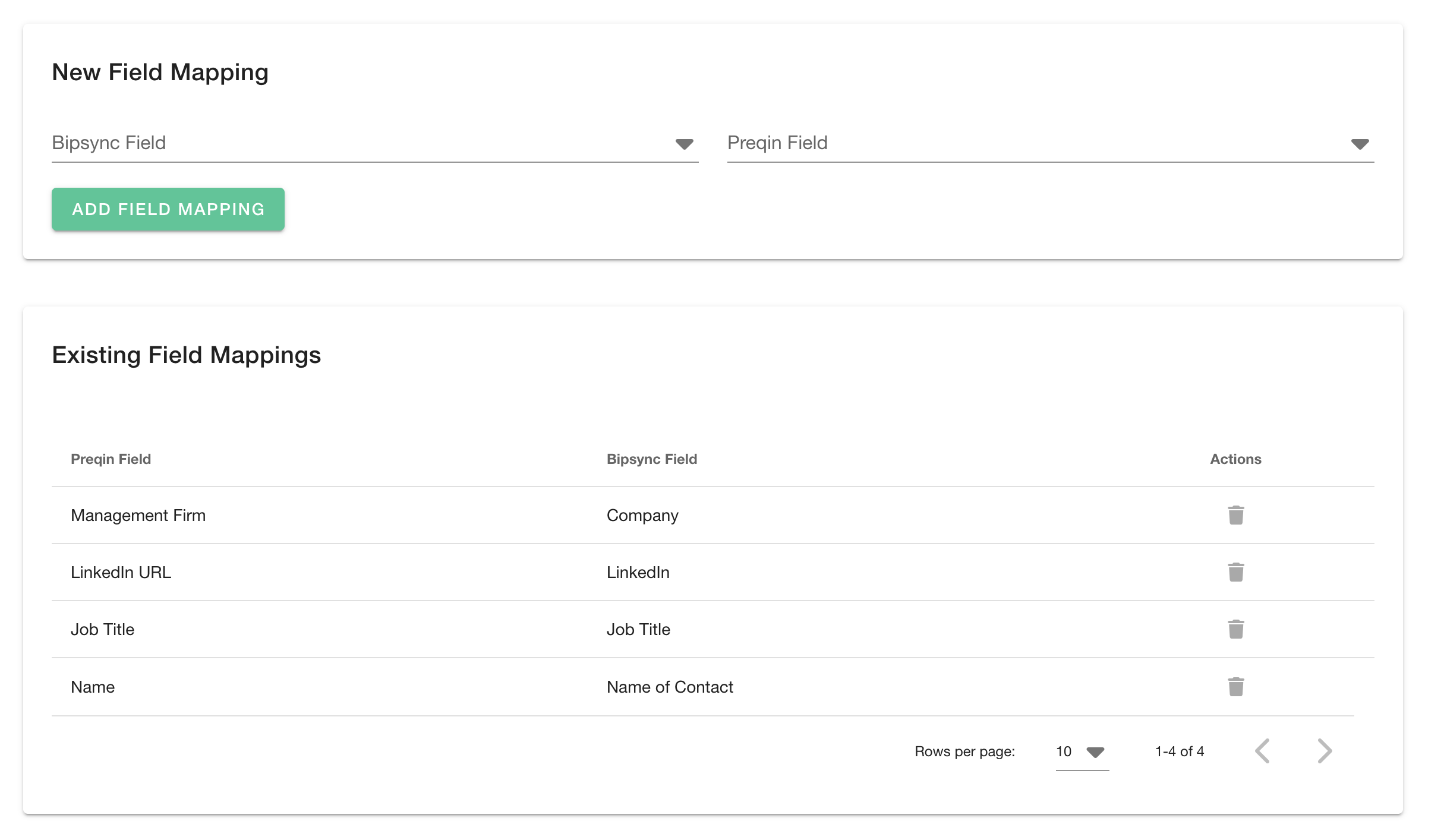Click the Actions column header
This screenshot has height=840, width=1444.
(1235, 459)
